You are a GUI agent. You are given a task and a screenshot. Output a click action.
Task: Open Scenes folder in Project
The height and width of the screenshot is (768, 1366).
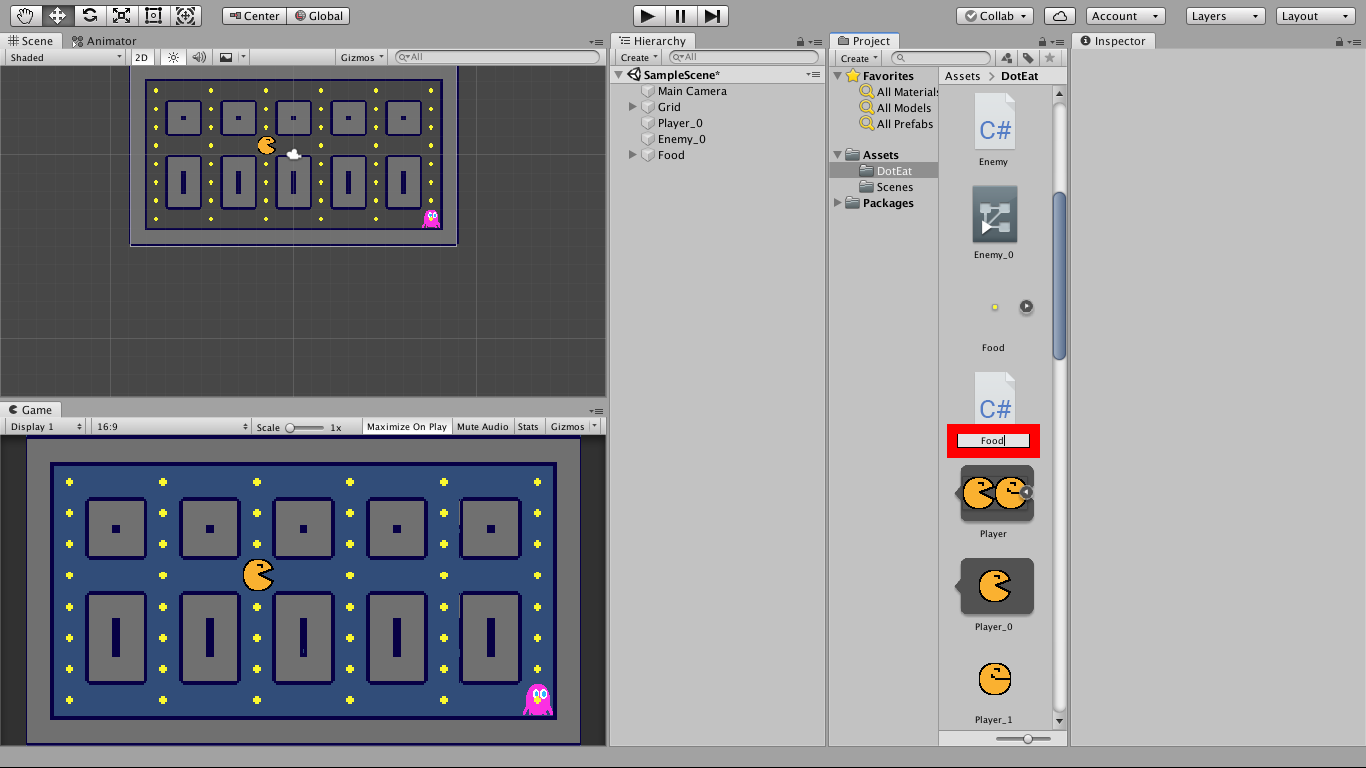point(885,187)
